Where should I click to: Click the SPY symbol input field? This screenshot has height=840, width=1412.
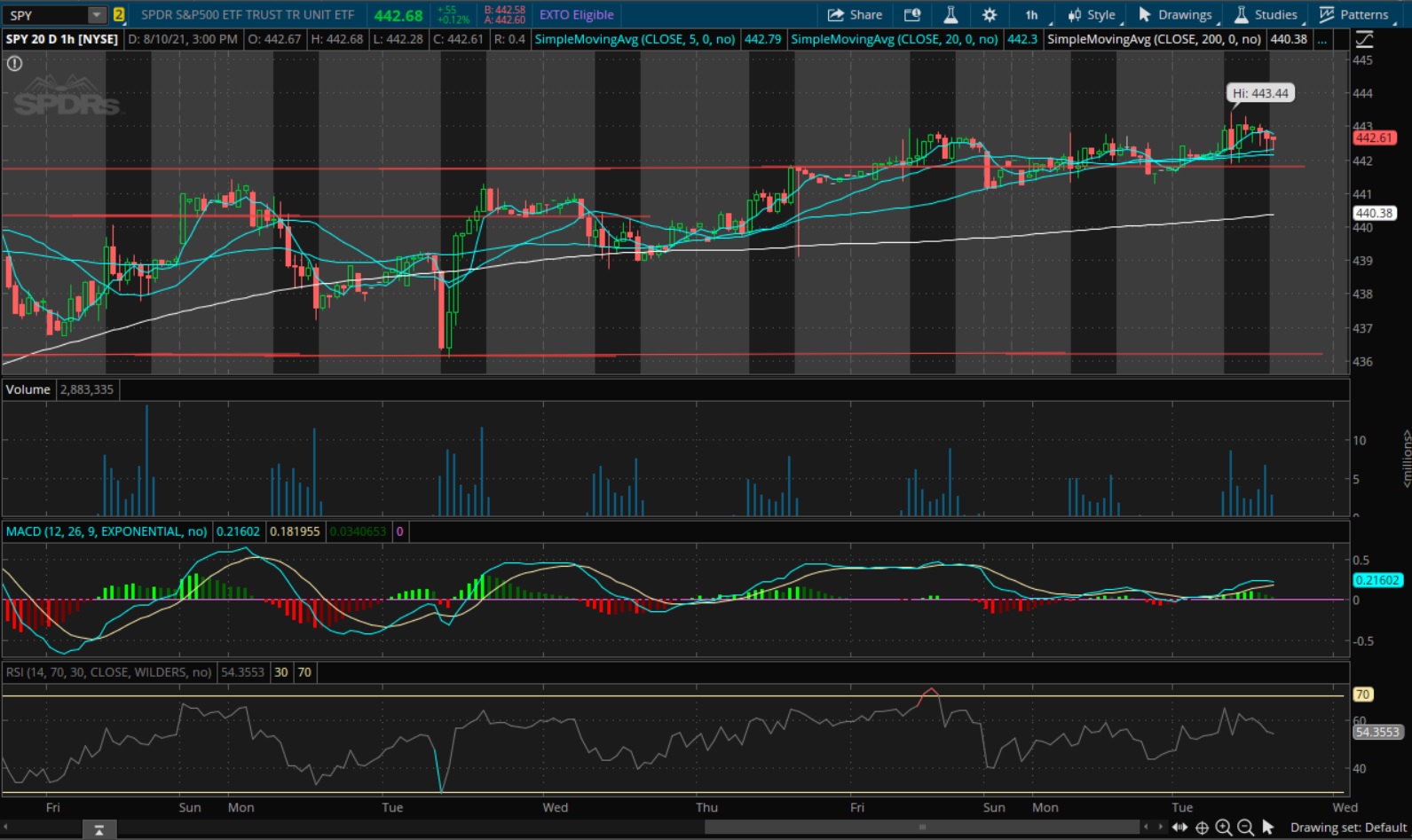click(x=46, y=15)
